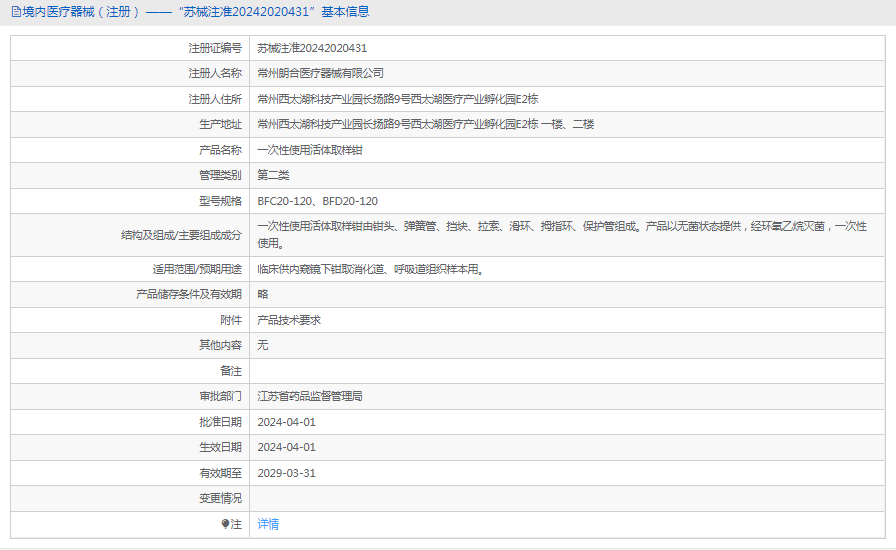Click the 注册人住所 address value
The image size is (896, 550).
coord(398,99)
